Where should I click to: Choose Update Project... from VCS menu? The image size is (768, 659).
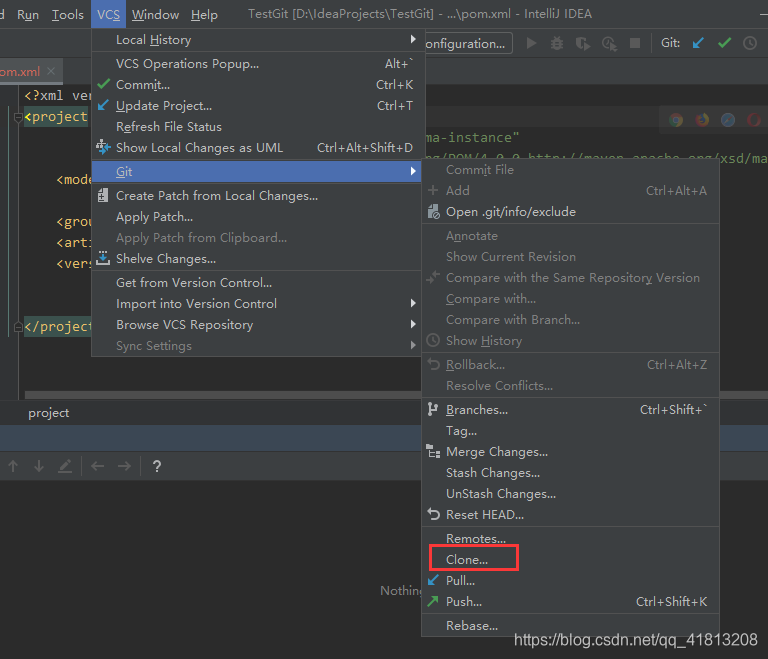click(256, 106)
